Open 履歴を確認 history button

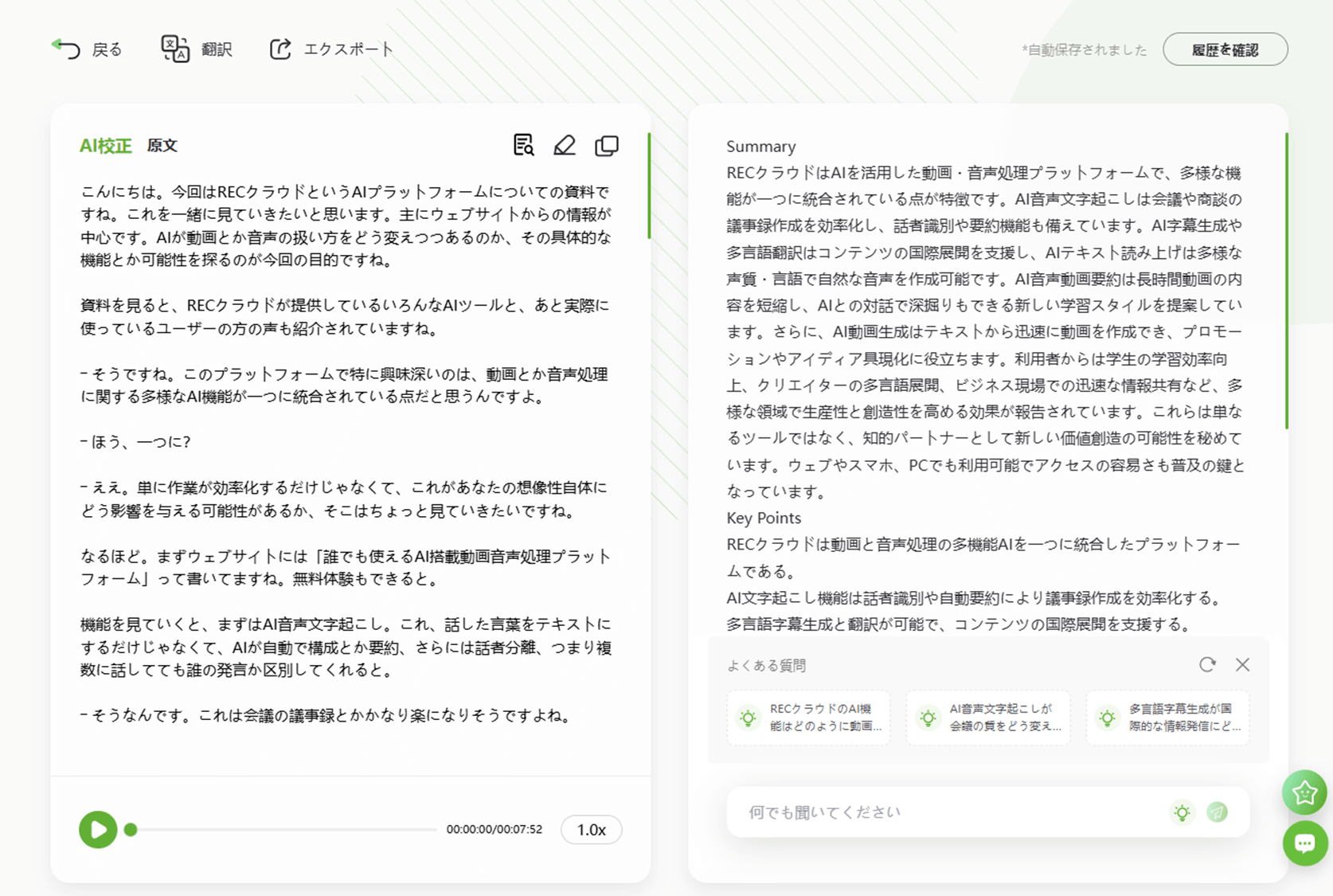[x=1225, y=49]
